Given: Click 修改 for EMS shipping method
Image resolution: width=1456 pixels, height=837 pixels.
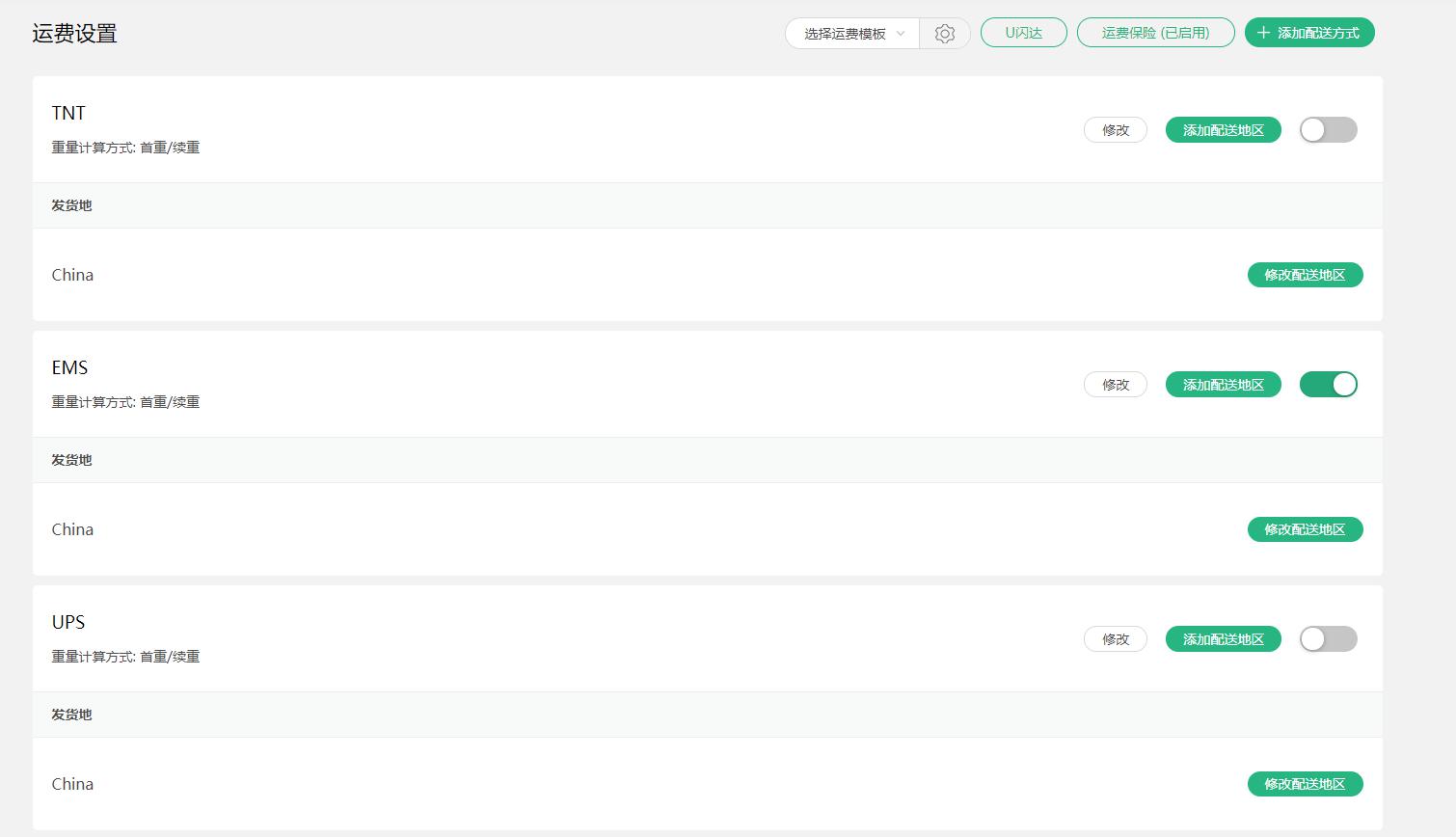Looking at the screenshot, I should point(1115,385).
